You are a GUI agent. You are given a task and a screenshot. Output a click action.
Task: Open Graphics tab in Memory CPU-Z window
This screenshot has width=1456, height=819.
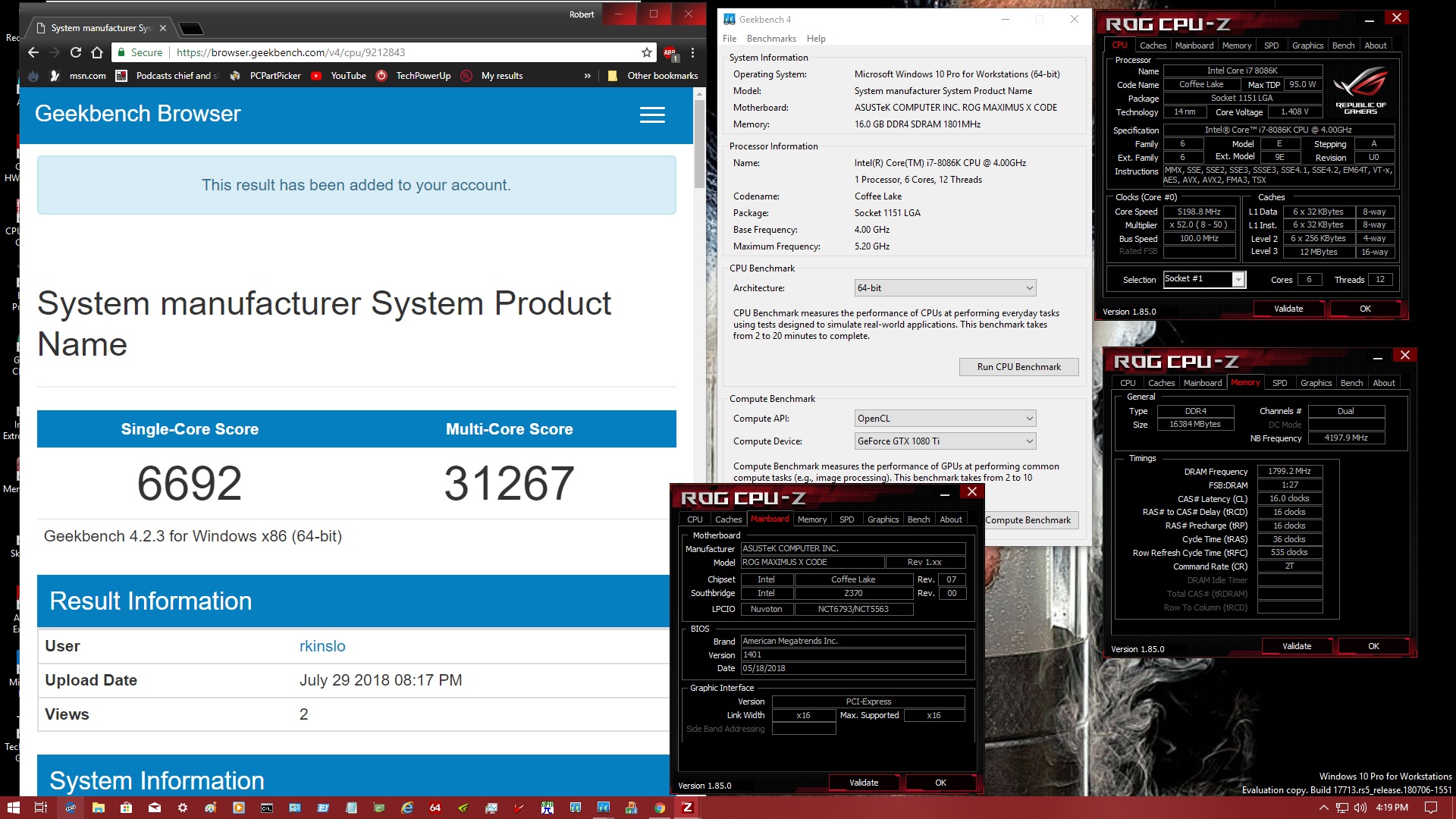pyautogui.click(x=1316, y=383)
